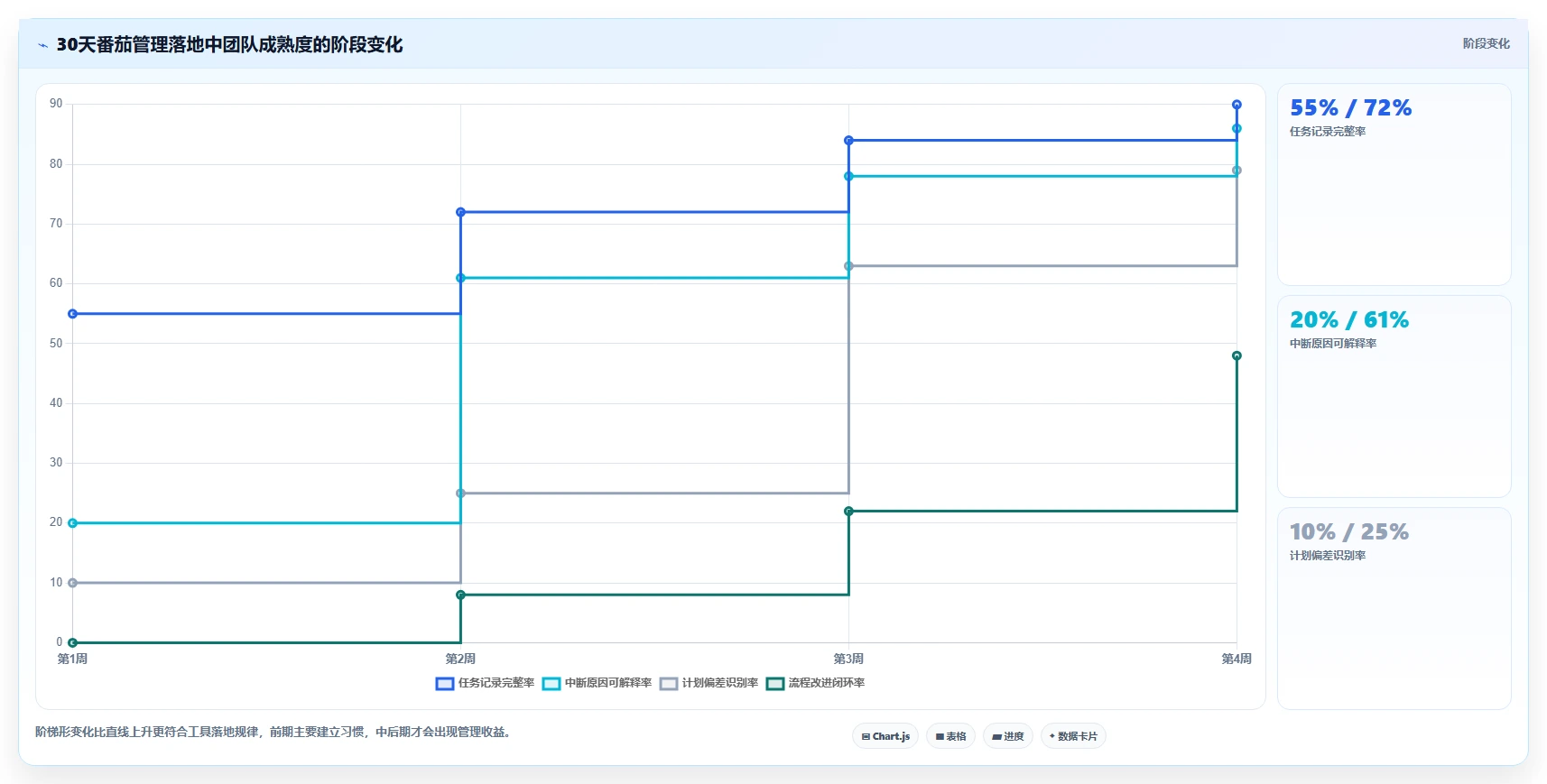Image resolution: width=1547 pixels, height=784 pixels.
Task: Toggle the 中断原因可解释率 legend swatch
Action: coord(551,684)
